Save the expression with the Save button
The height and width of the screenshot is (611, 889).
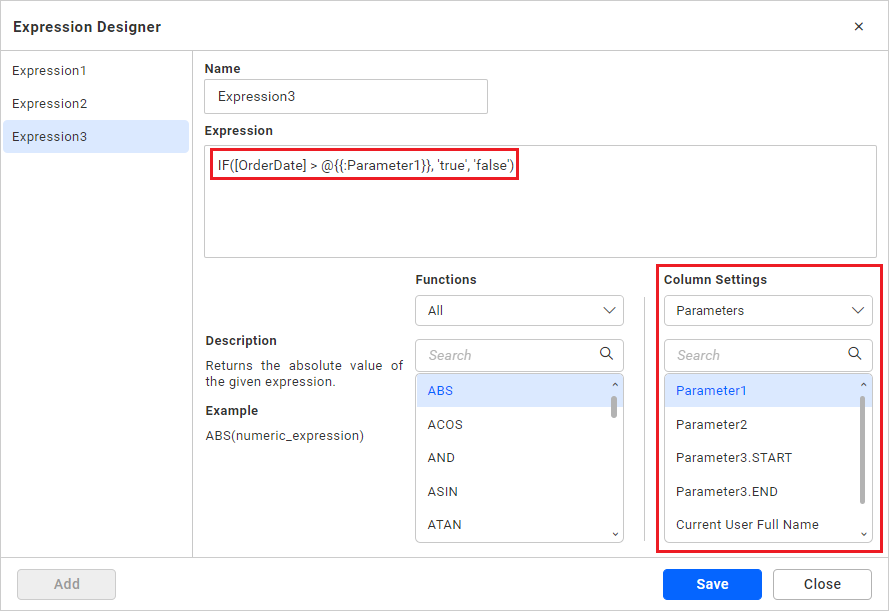click(x=712, y=584)
